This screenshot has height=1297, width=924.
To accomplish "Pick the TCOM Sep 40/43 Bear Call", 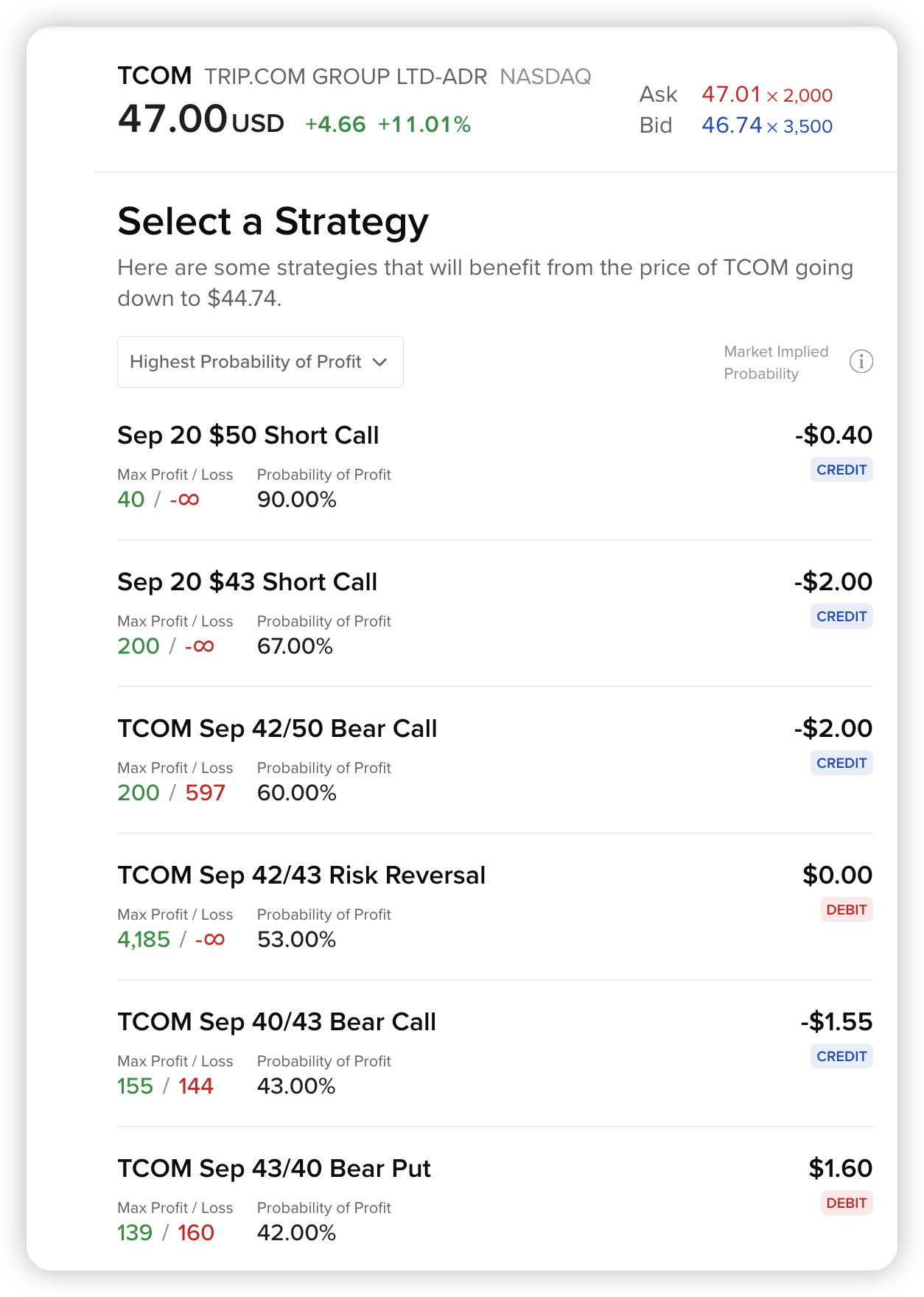I will tap(495, 1054).
